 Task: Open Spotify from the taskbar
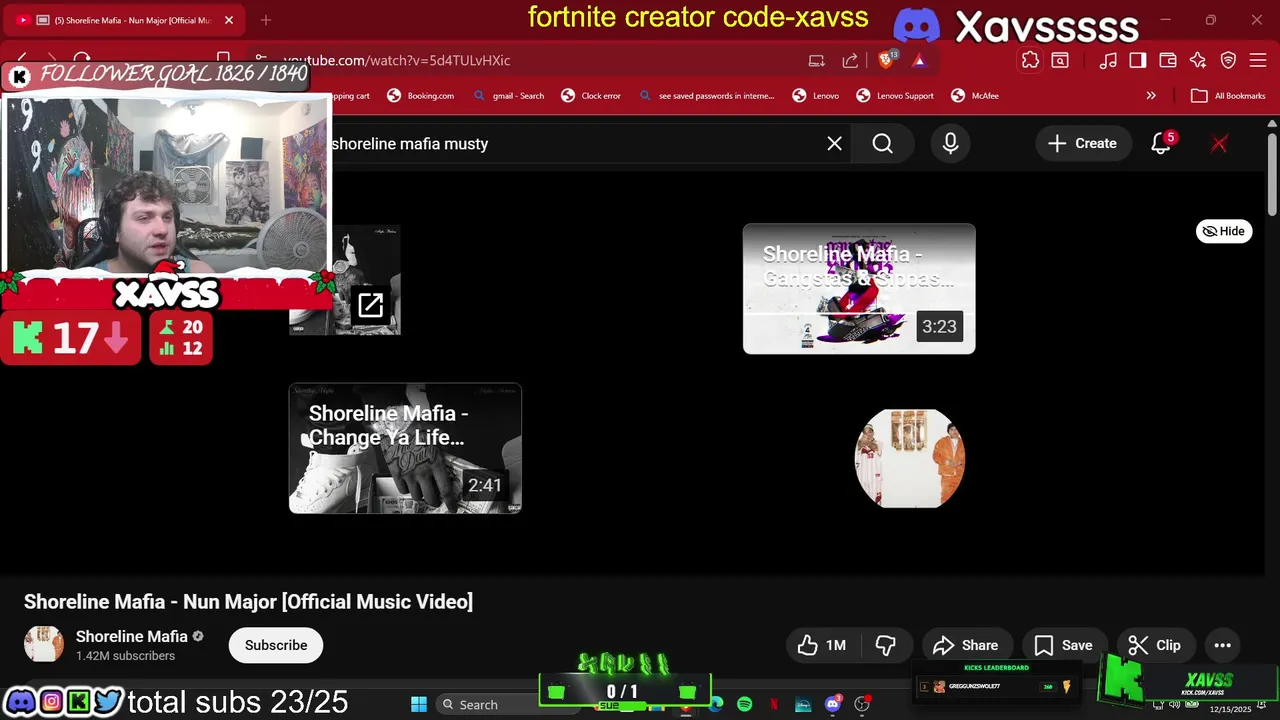pos(745,704)
